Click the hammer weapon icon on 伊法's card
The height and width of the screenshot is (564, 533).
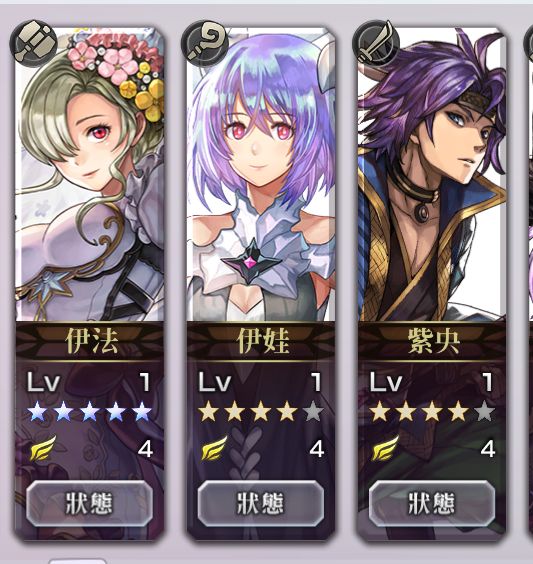[34, 43]
